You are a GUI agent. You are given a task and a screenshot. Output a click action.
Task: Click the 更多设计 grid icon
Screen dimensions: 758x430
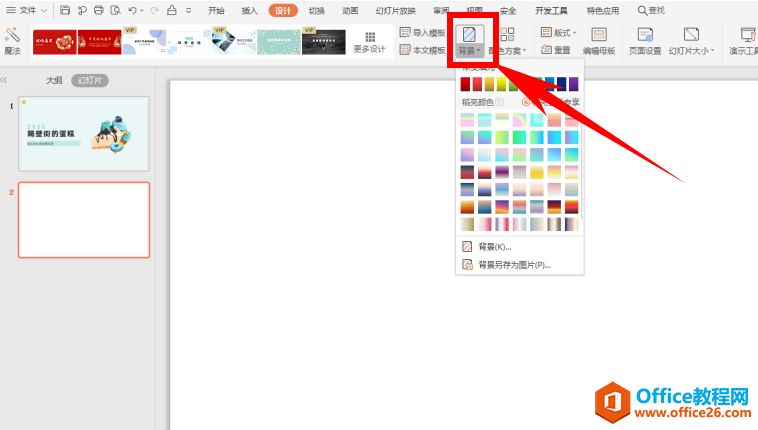(369, 36)
